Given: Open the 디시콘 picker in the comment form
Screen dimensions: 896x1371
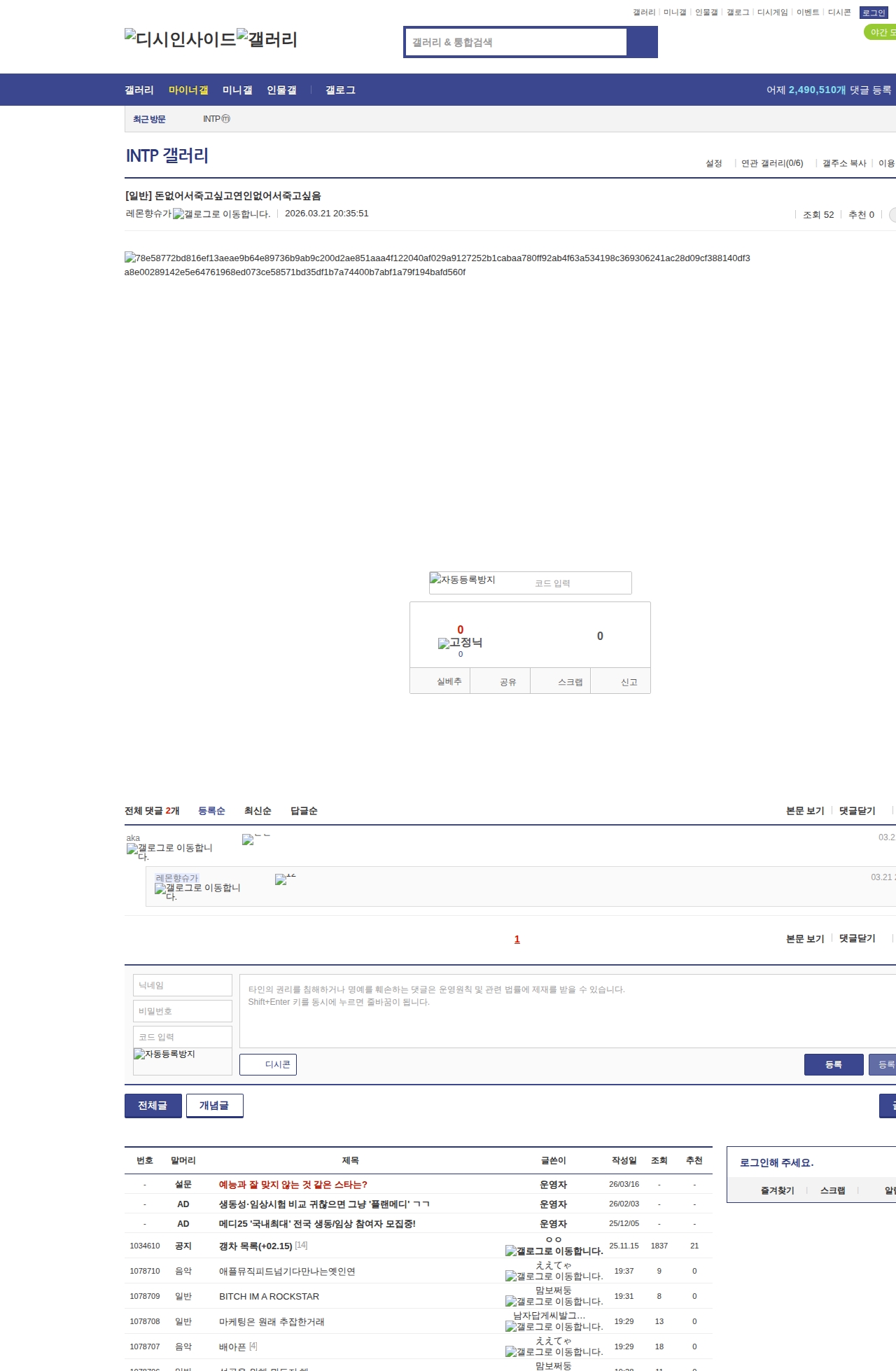Looking at the screenshot, I should pyautogui.click(x=268, y=1064).
